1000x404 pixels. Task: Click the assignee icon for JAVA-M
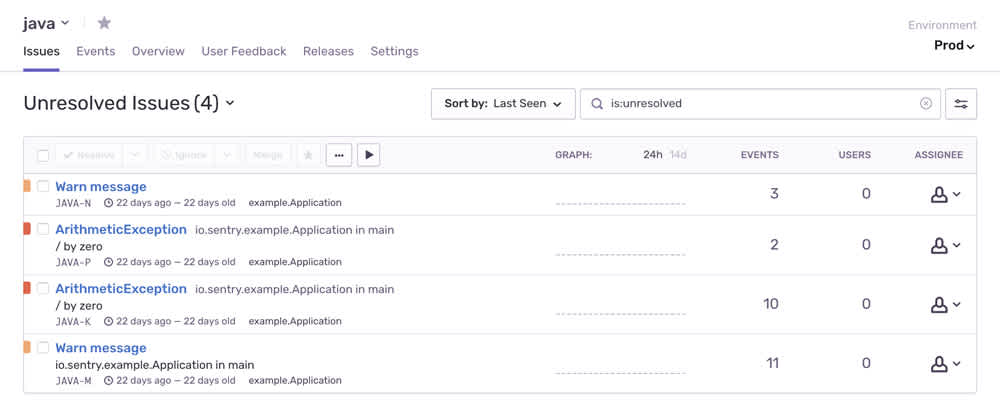[945, 364]
